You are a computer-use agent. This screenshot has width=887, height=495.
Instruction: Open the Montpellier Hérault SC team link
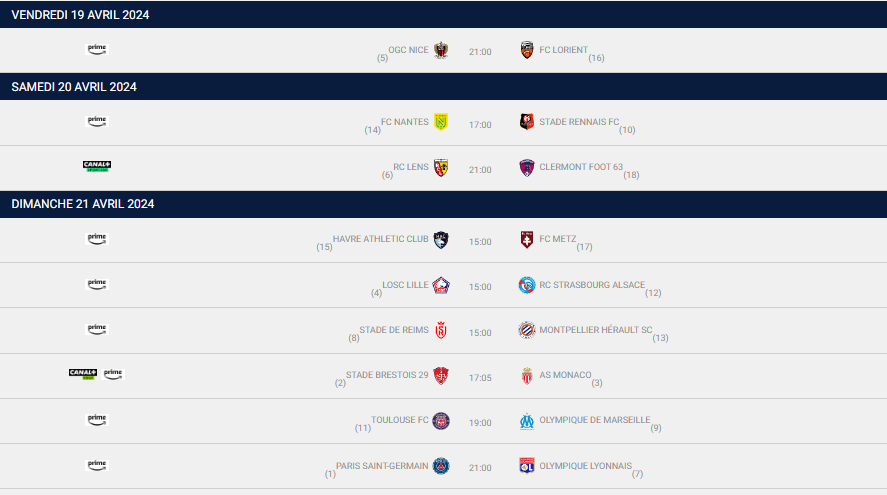pyautogui.click(x=596, y=330)
